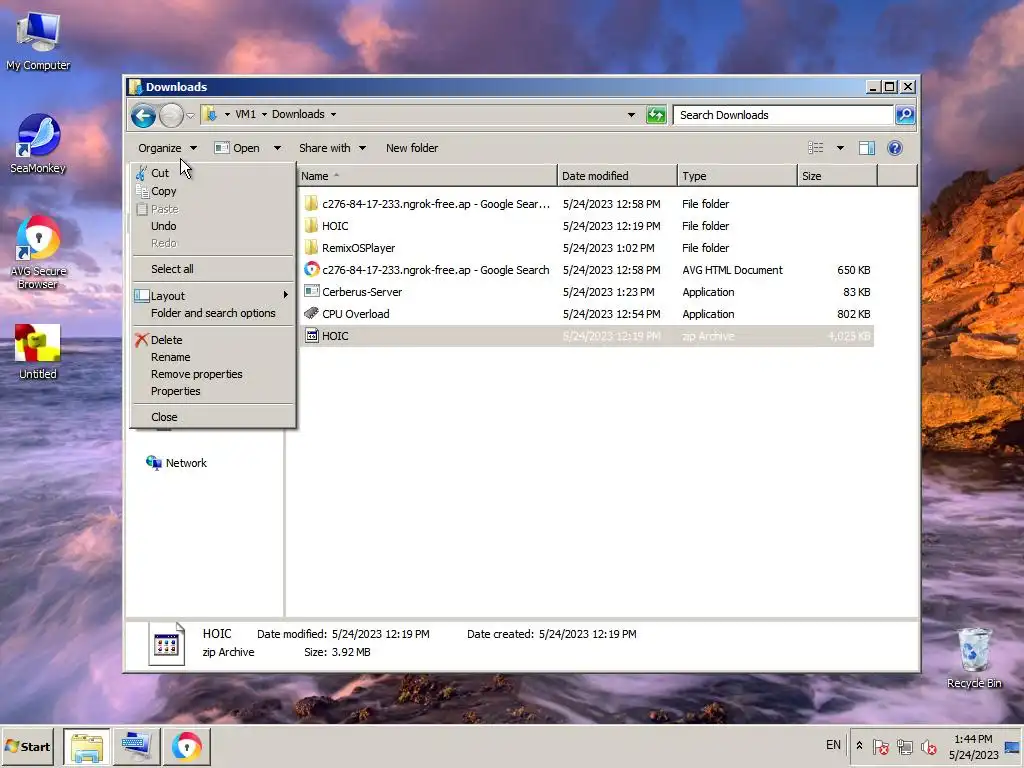The image size is (1024, 768).
Task: Choose Rename from Organize menu
Action: pyautogui.click(x=213, y=357)
